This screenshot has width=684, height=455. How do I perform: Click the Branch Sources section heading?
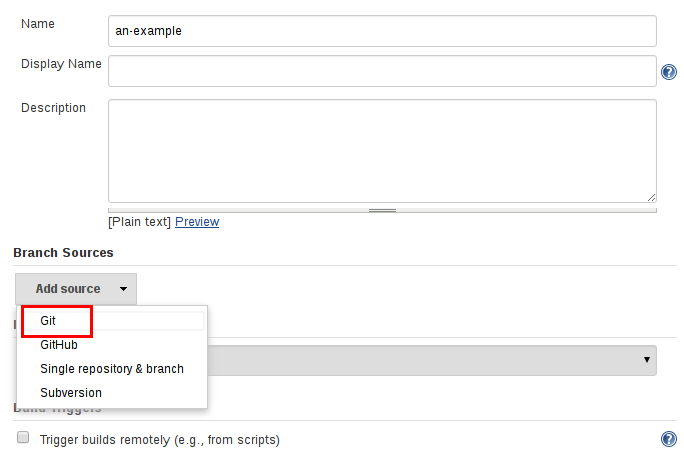(63, 252)
